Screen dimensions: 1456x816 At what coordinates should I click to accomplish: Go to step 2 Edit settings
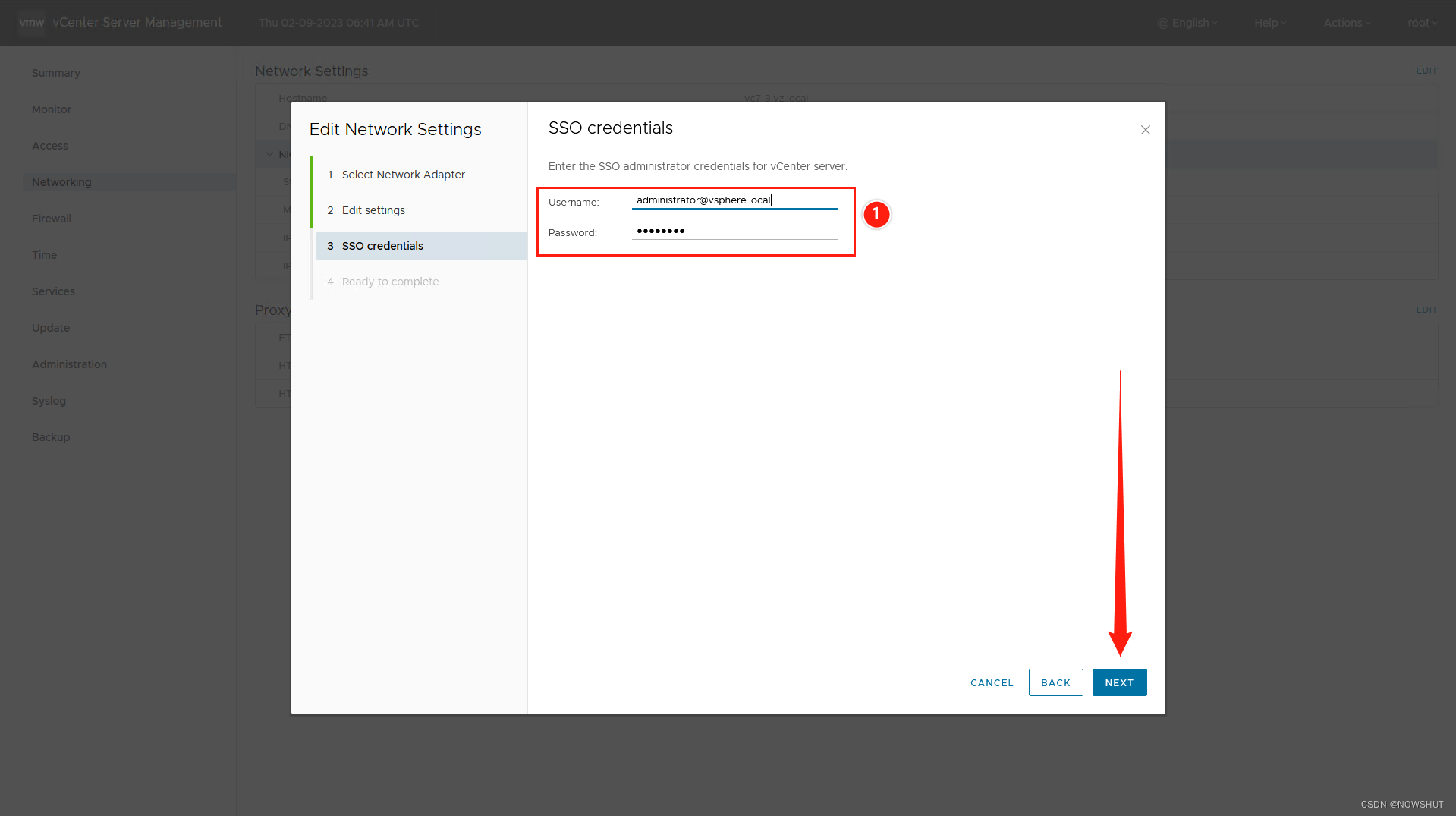click(x=421, y=210)
